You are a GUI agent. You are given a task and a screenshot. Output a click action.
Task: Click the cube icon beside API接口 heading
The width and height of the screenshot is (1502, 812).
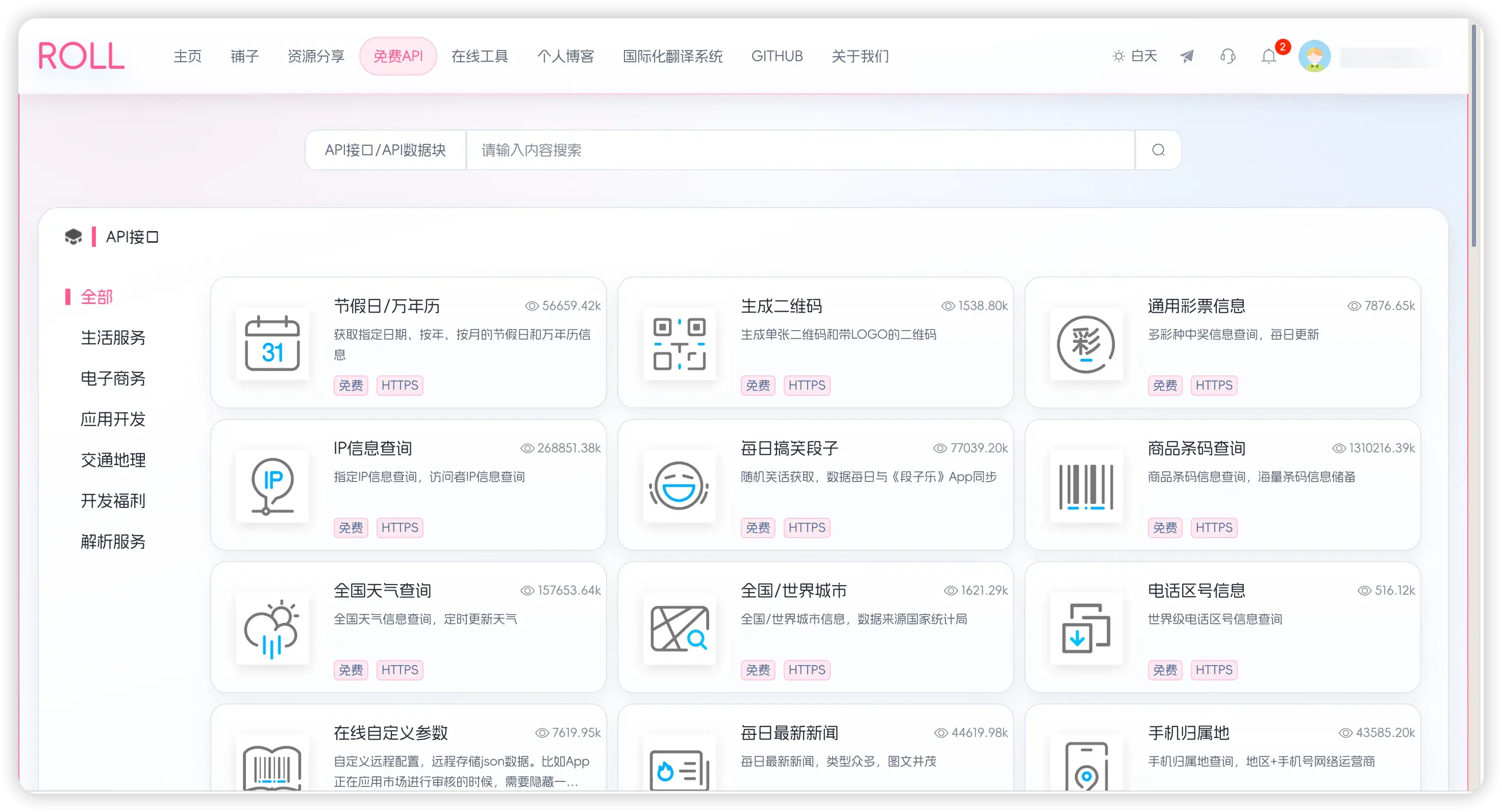tap(73, 237)
